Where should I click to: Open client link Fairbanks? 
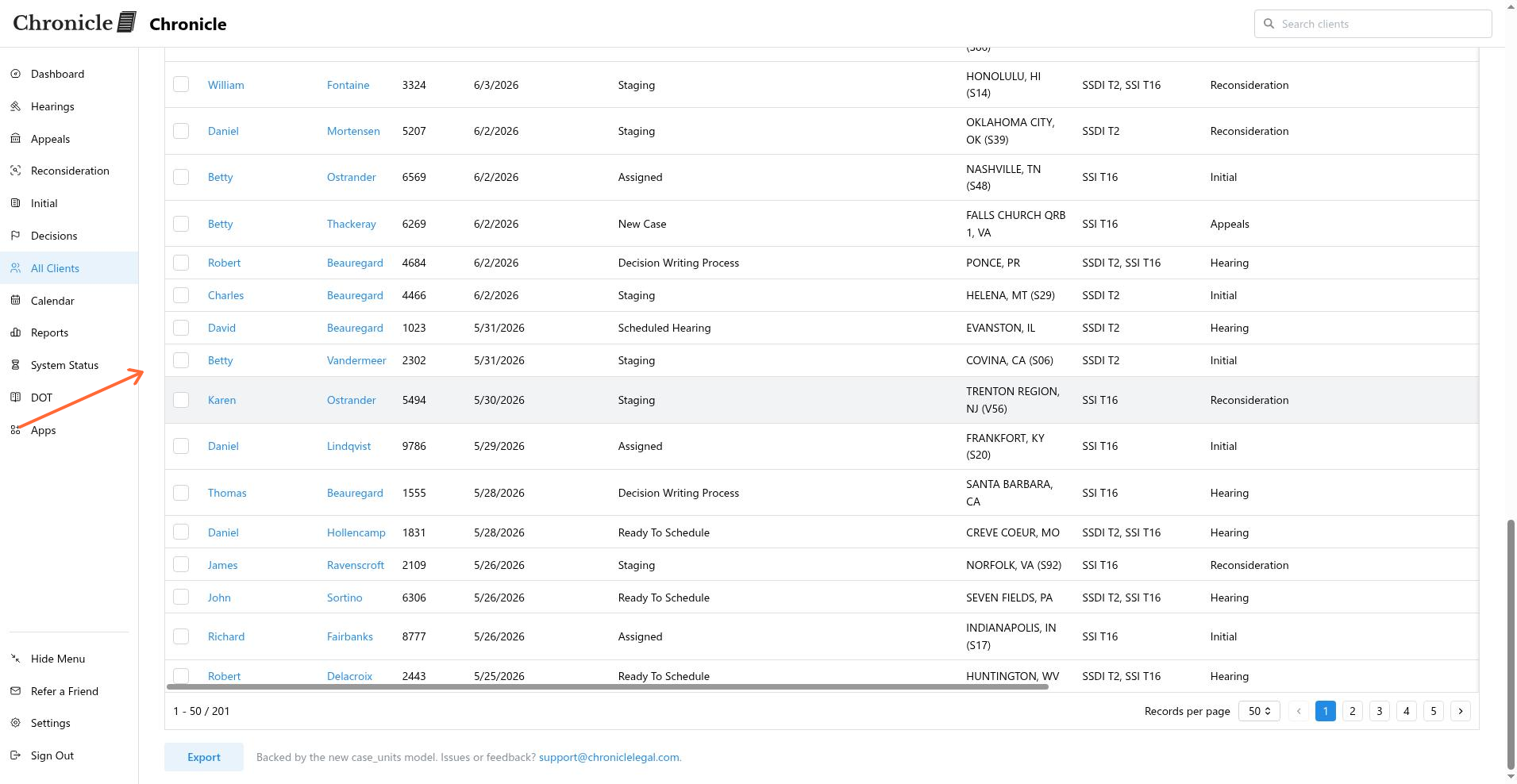click(x=350, y=636)
